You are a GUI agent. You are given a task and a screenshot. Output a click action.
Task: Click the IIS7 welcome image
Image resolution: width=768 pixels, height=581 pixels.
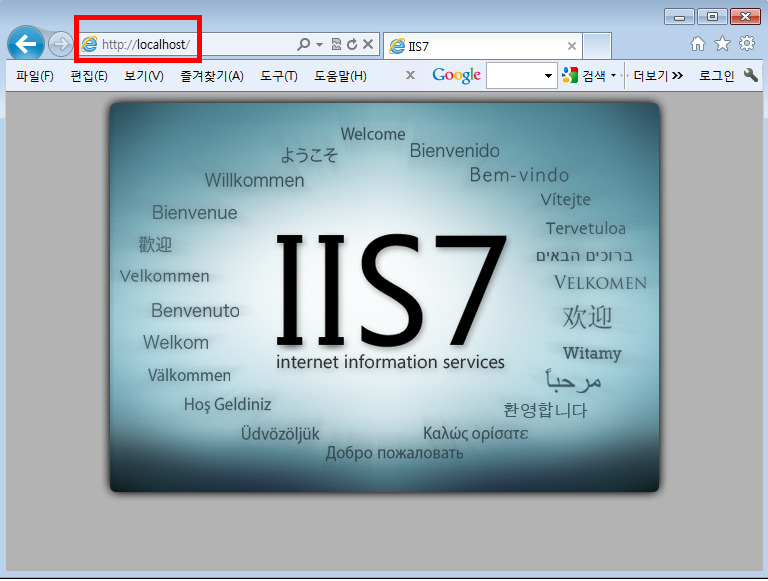point(384,297)
